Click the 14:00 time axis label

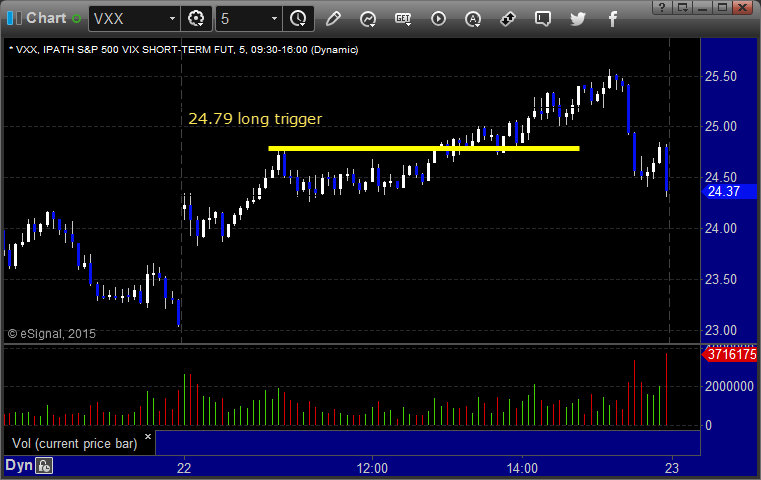pyautogui.click(x=522, y=468)
